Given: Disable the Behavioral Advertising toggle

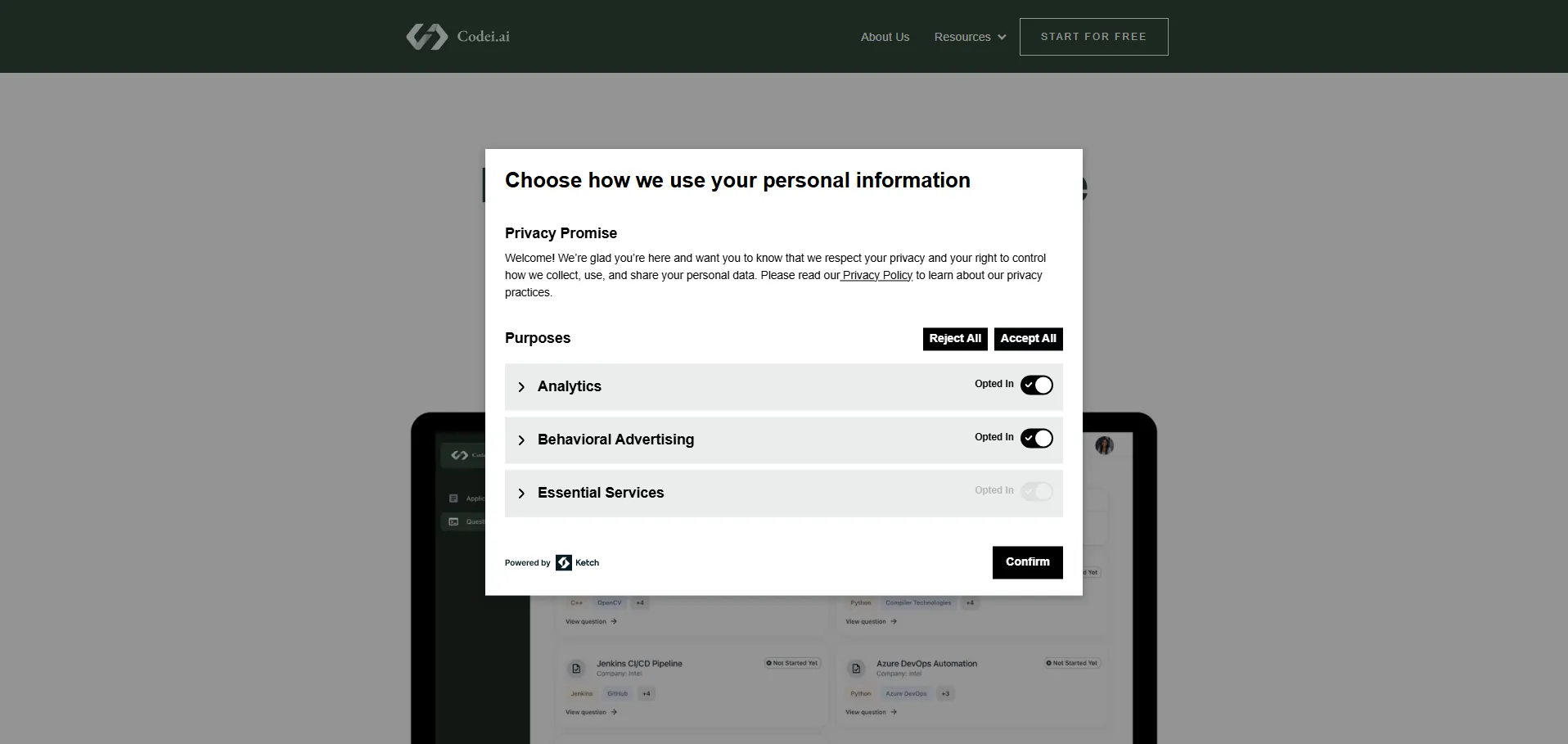Looking at the screenshot, I should [x=1036, y=439].
